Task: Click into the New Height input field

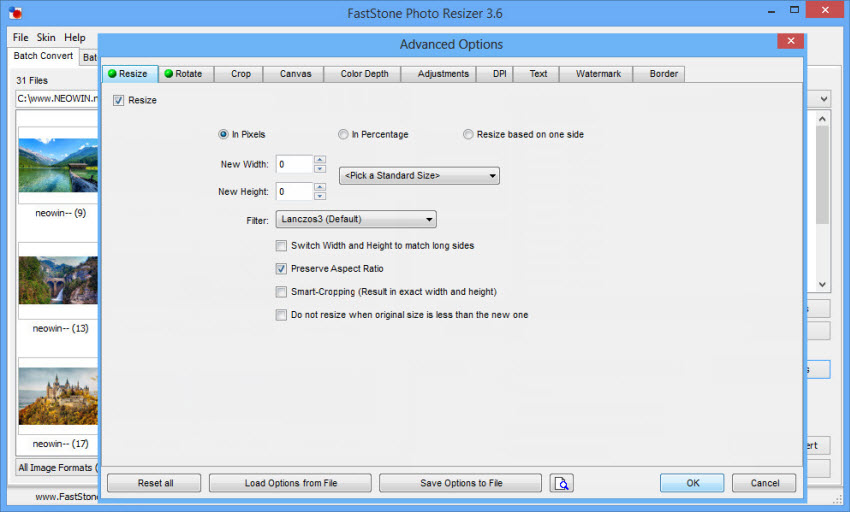Action: (x=294, y=191)
